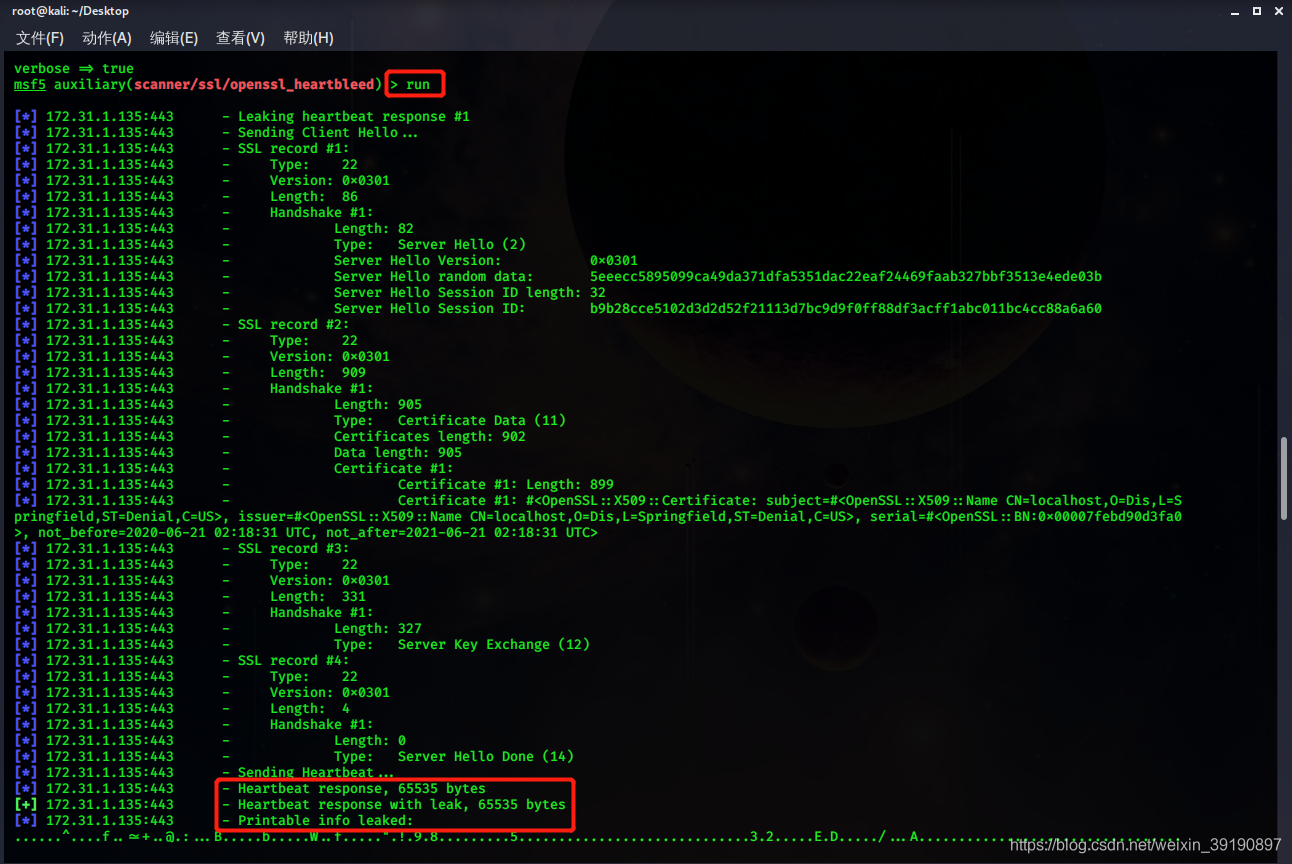Open the 动作(A) menu
Screen dimensions: 1292x864
pos(107,38)
